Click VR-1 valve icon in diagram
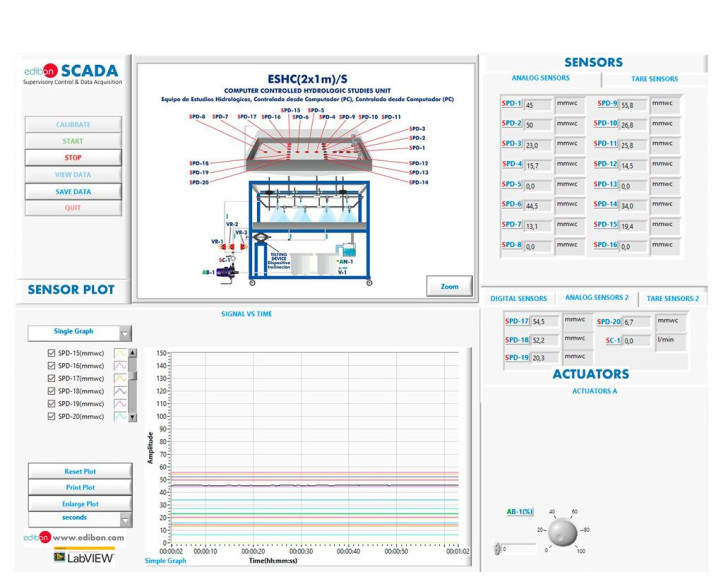 (223, 247)
